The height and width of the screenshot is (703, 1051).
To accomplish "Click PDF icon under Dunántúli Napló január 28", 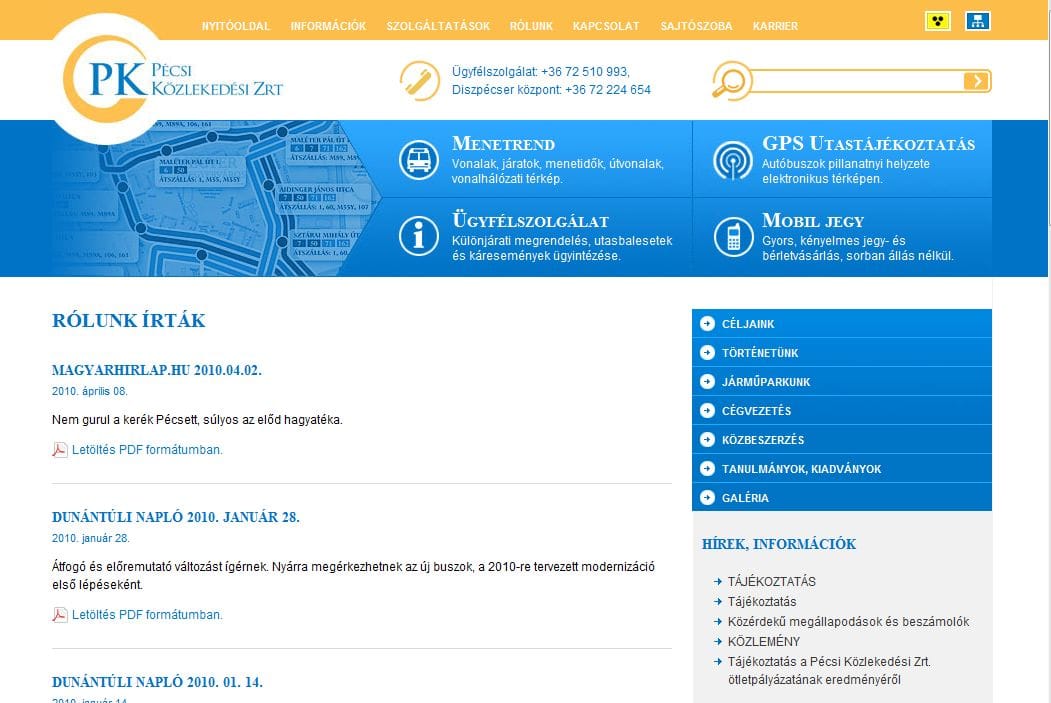I will 60,615.
